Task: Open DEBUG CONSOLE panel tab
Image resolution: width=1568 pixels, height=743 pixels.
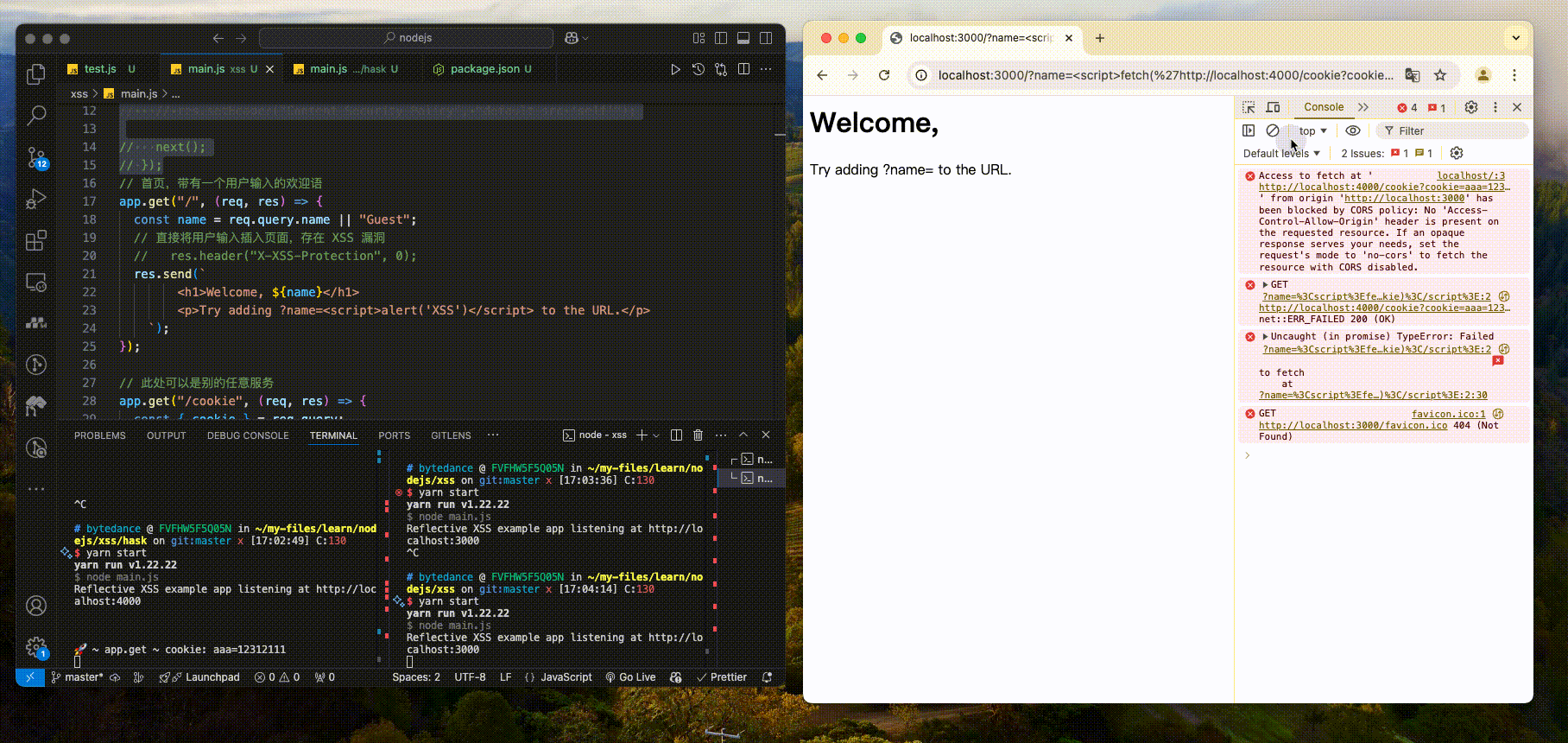Action: tap(248, 435)
